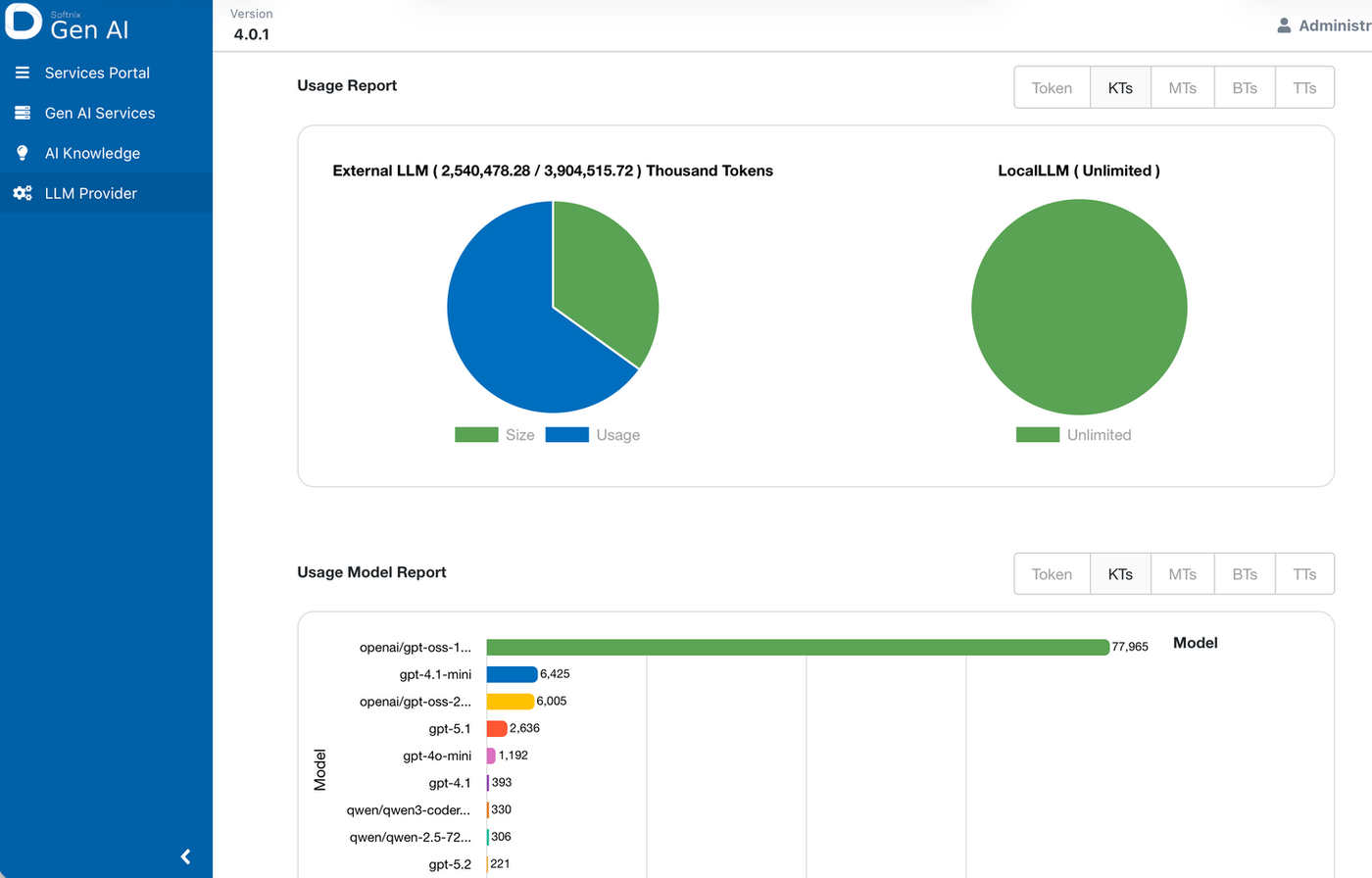
Task: Select TTs tab in Usage Report
Action: coord(1304,88)
